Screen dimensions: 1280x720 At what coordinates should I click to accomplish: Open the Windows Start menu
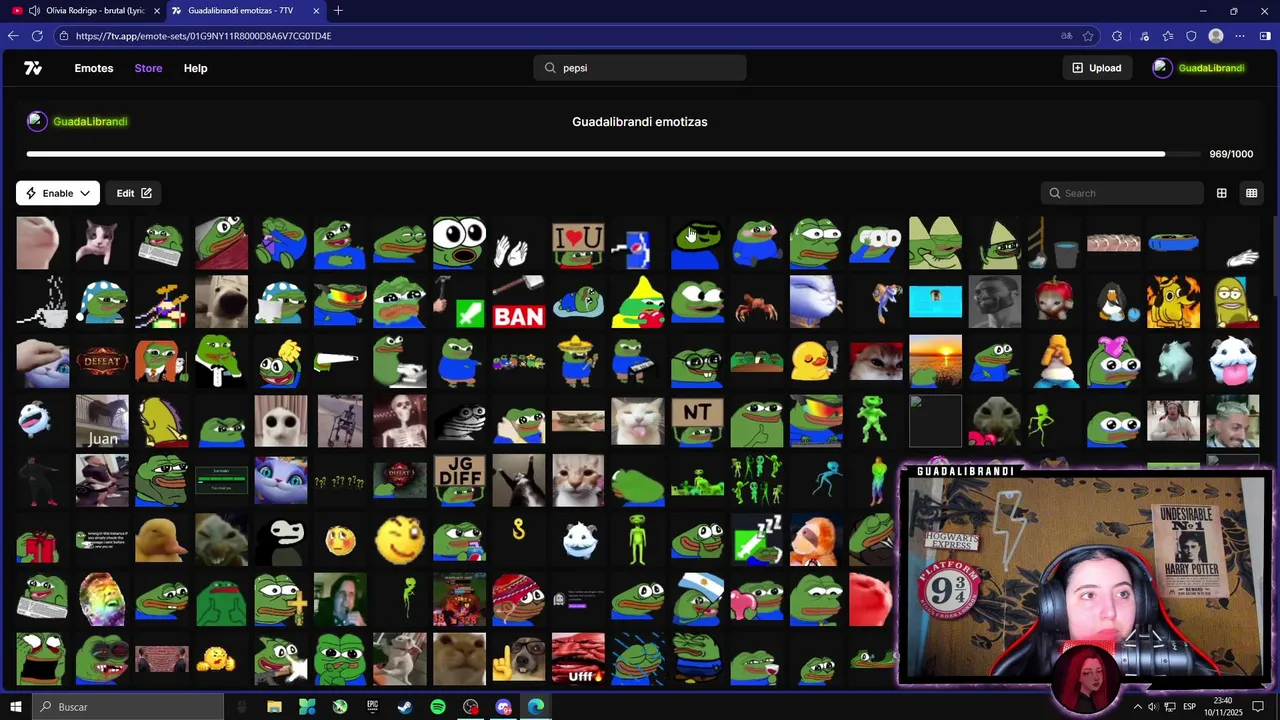point(15,707)
